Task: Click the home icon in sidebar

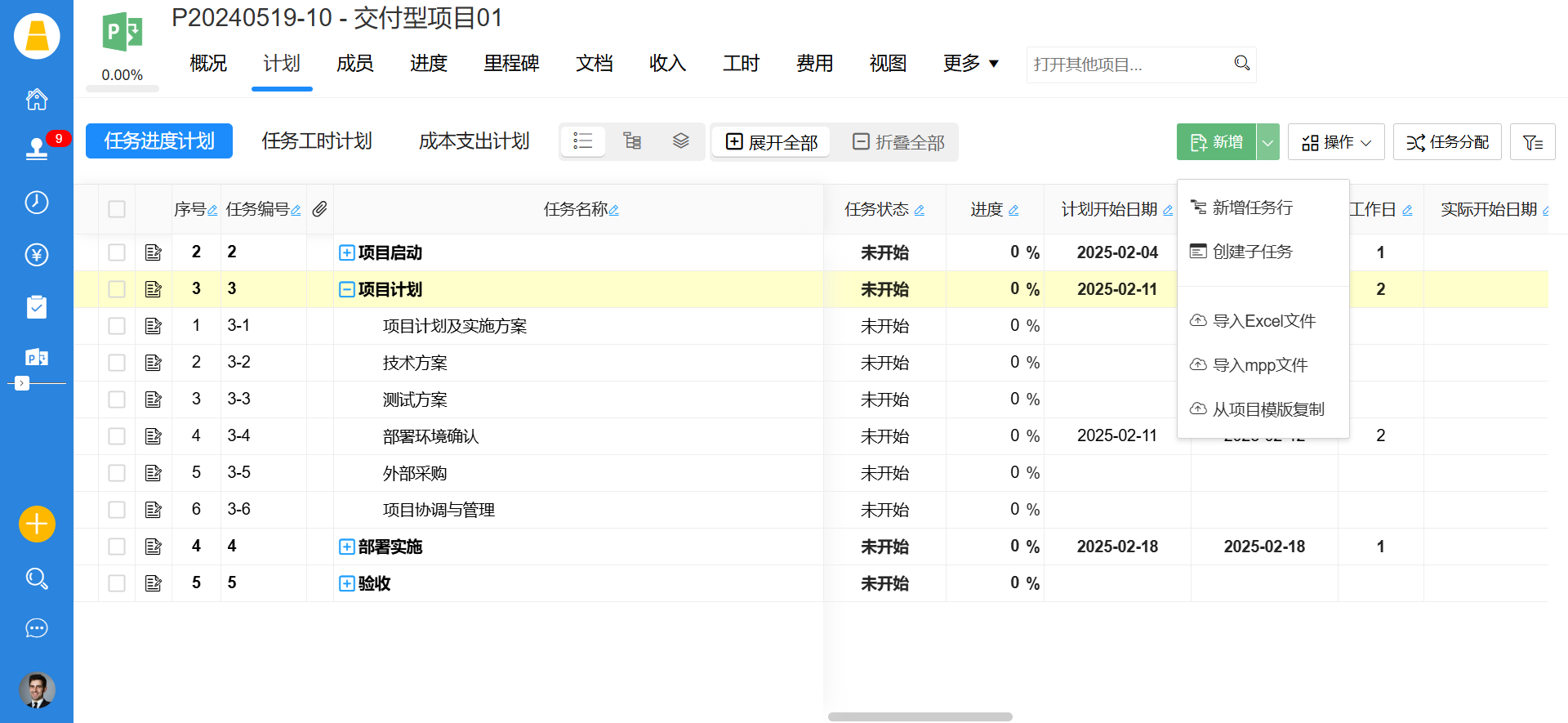Action: click(37, 100)
